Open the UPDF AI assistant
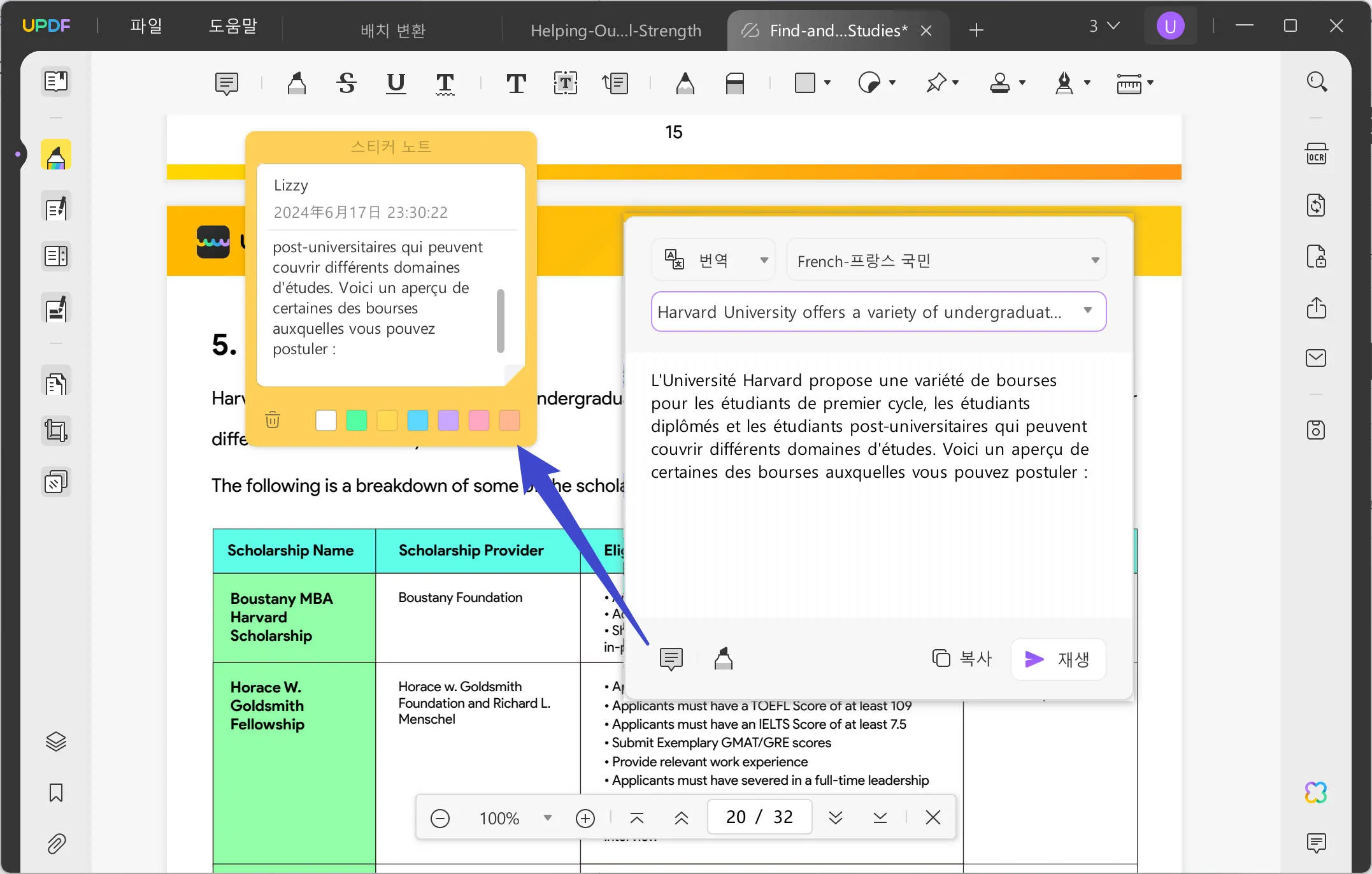 [x=1317, y=792]
